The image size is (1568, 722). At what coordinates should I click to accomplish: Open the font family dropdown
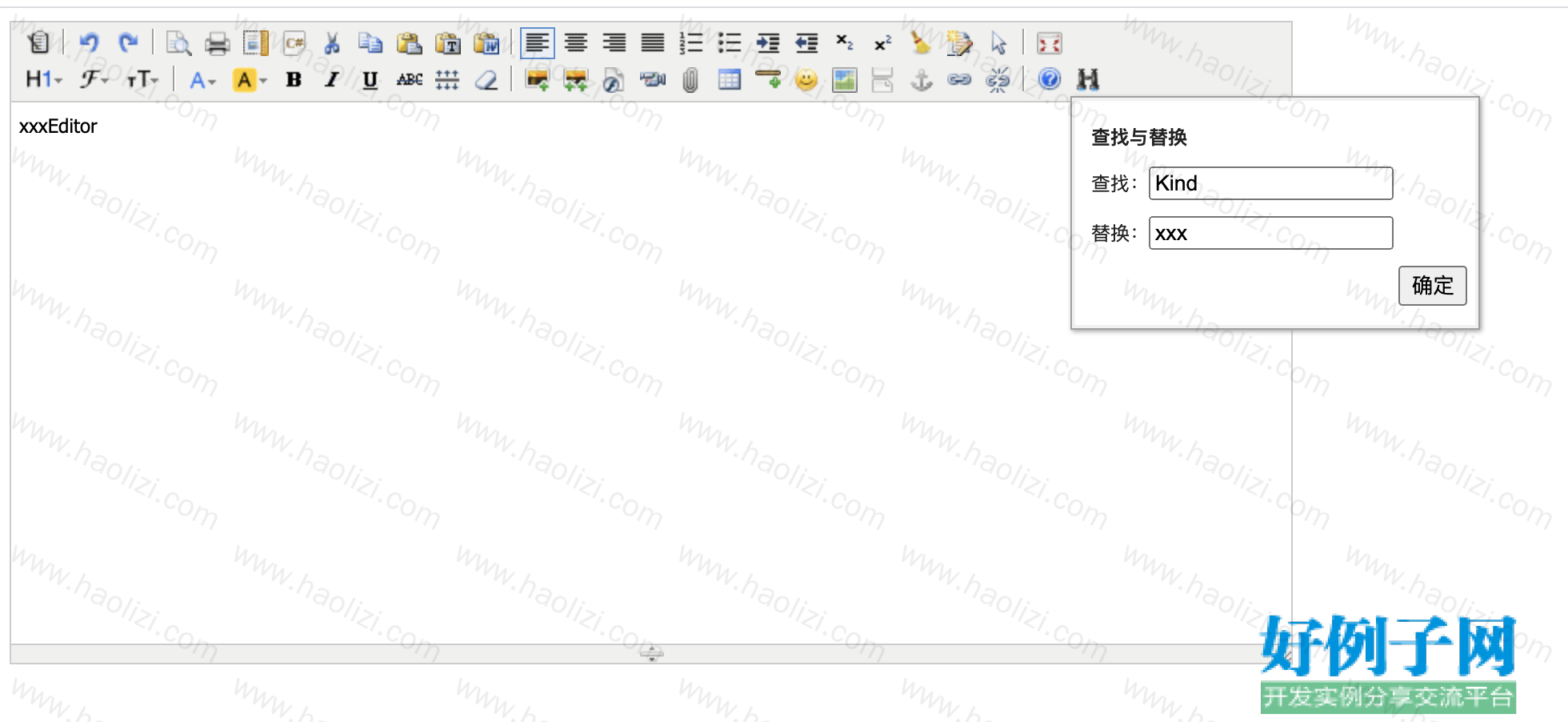pos(94,79)
